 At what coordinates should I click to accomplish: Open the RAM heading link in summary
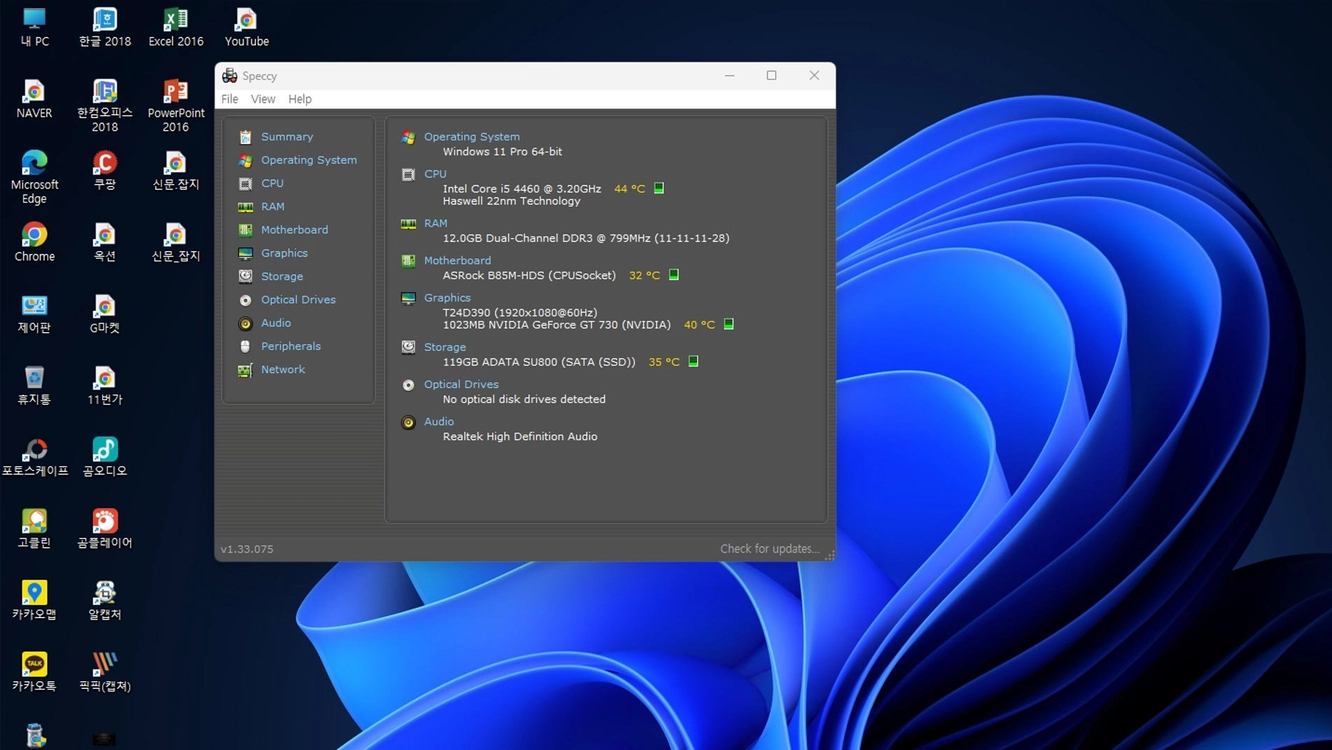tap(436, 223)
